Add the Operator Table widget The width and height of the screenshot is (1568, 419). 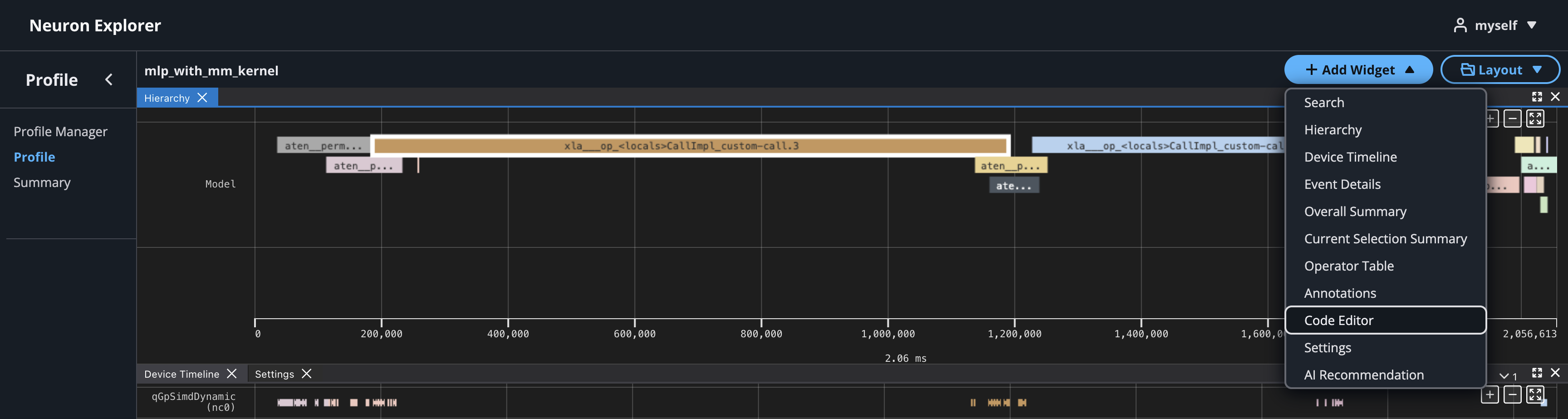pyautogui.click(x=1349, y=266)
